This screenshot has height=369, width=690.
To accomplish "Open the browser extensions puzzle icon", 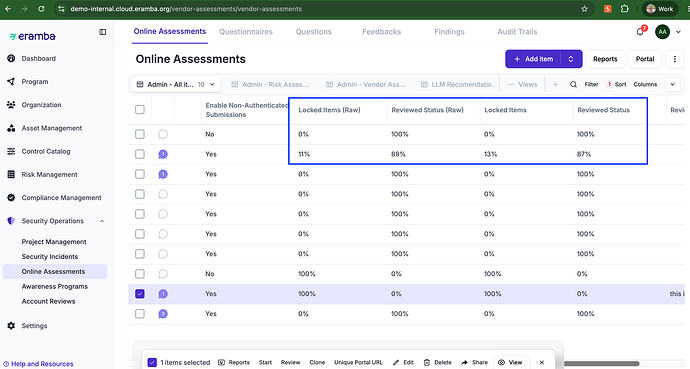I will click(624, 9).
